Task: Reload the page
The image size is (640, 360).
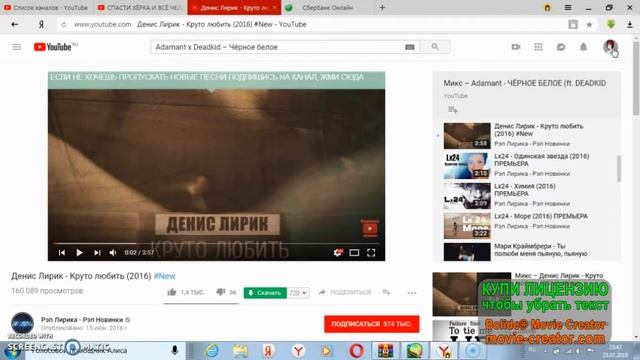Action: [63, 24]
